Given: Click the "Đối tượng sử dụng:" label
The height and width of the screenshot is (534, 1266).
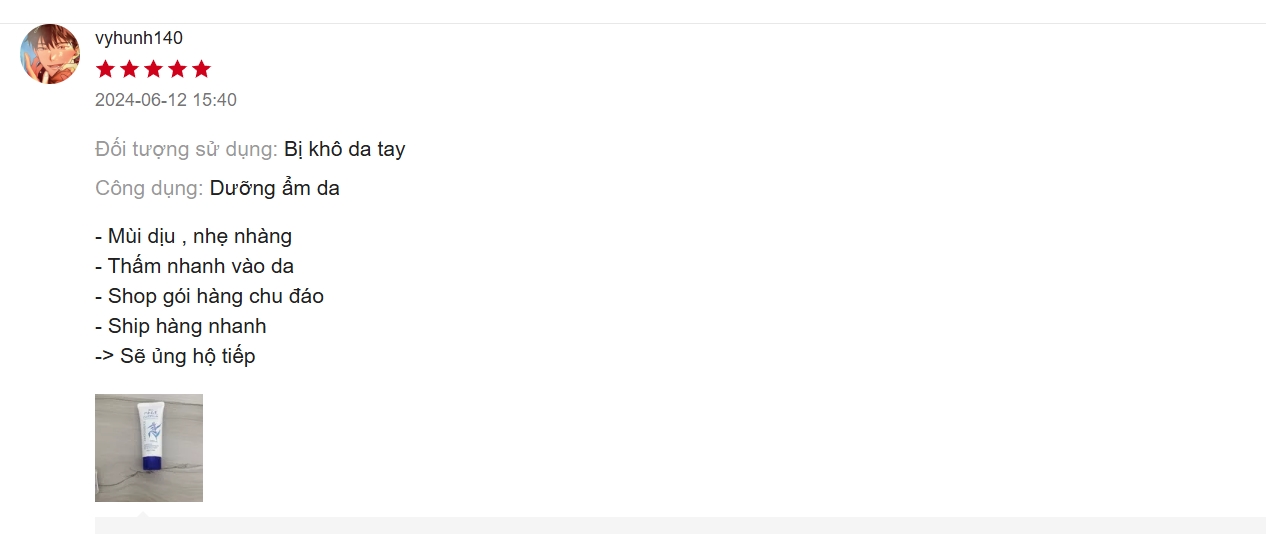Looking at the screenshot, I should pos(186,149).
